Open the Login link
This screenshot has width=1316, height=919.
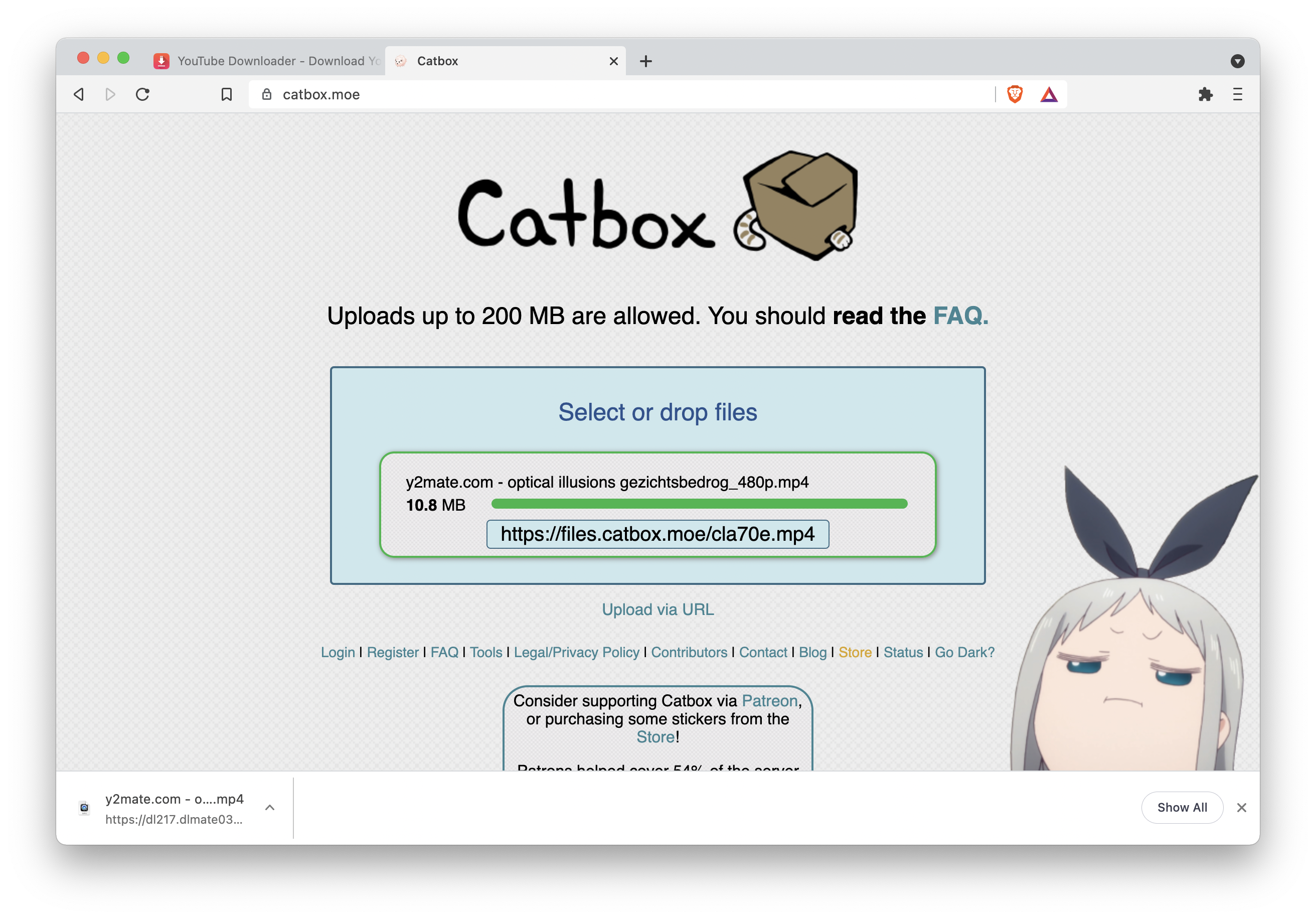338,652
